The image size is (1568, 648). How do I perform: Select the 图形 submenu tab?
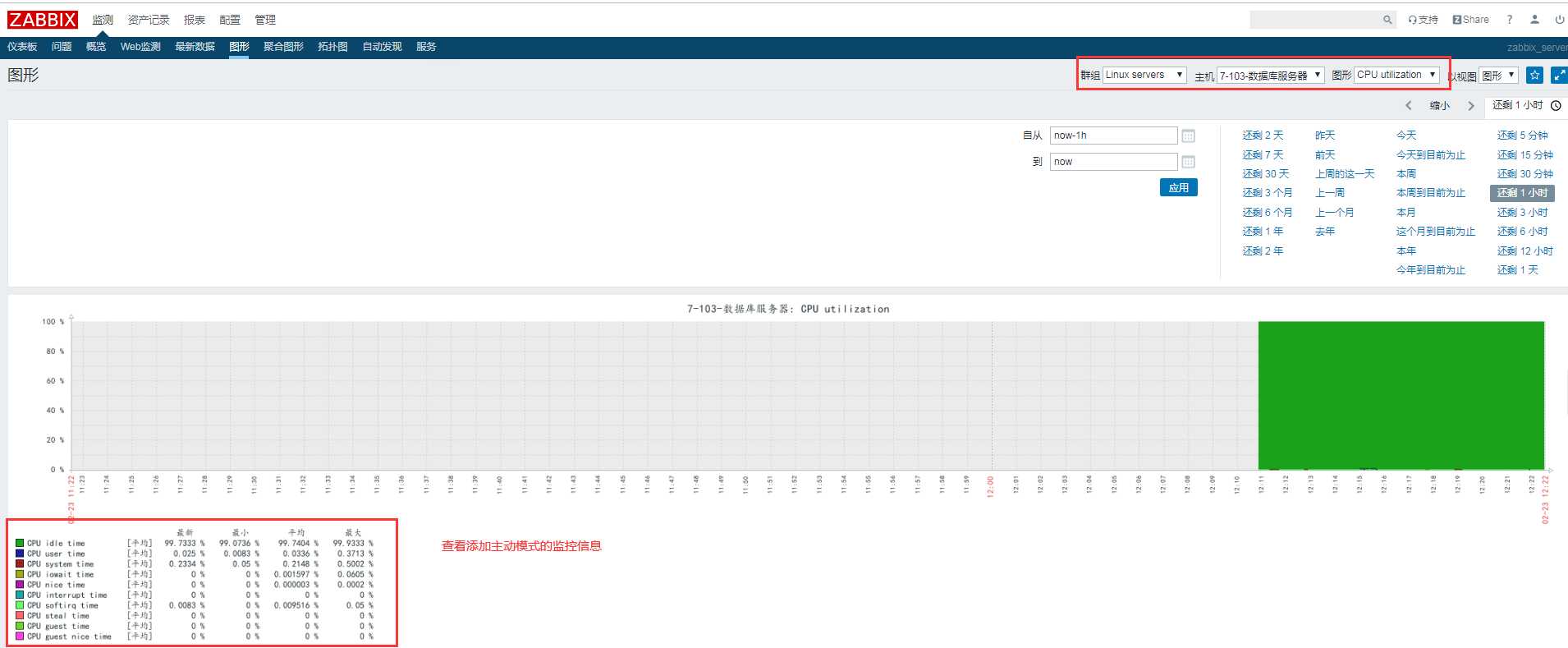point(239,47)
